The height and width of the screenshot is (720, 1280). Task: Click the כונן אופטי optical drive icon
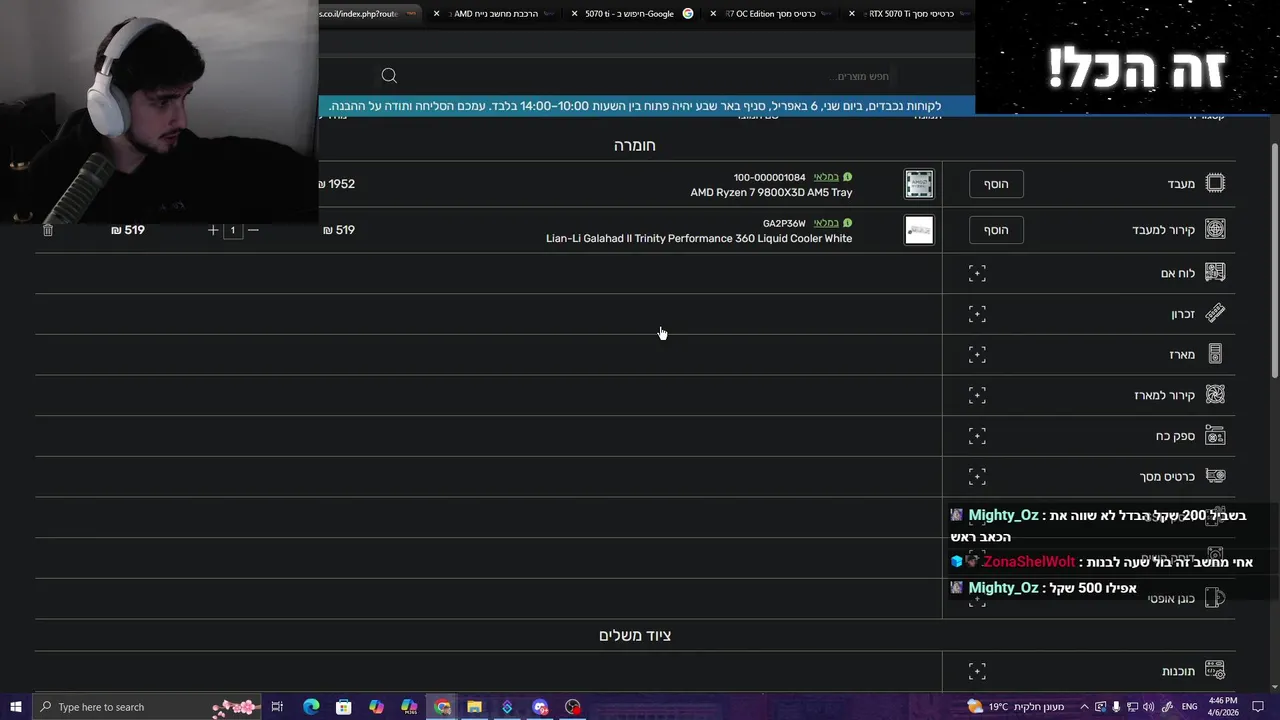click(x=1215, y=598)
